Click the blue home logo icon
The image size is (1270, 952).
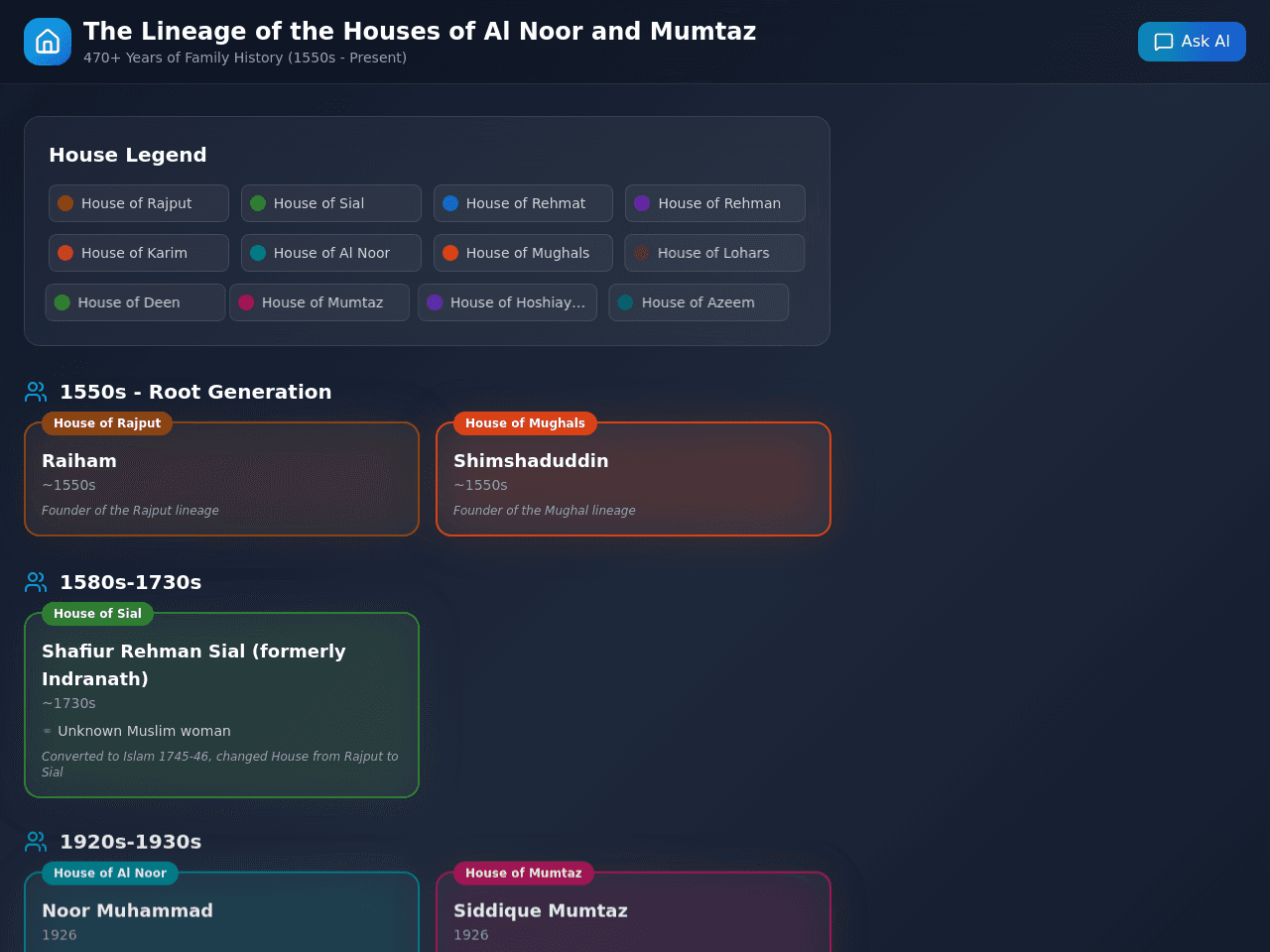(48, 42)
